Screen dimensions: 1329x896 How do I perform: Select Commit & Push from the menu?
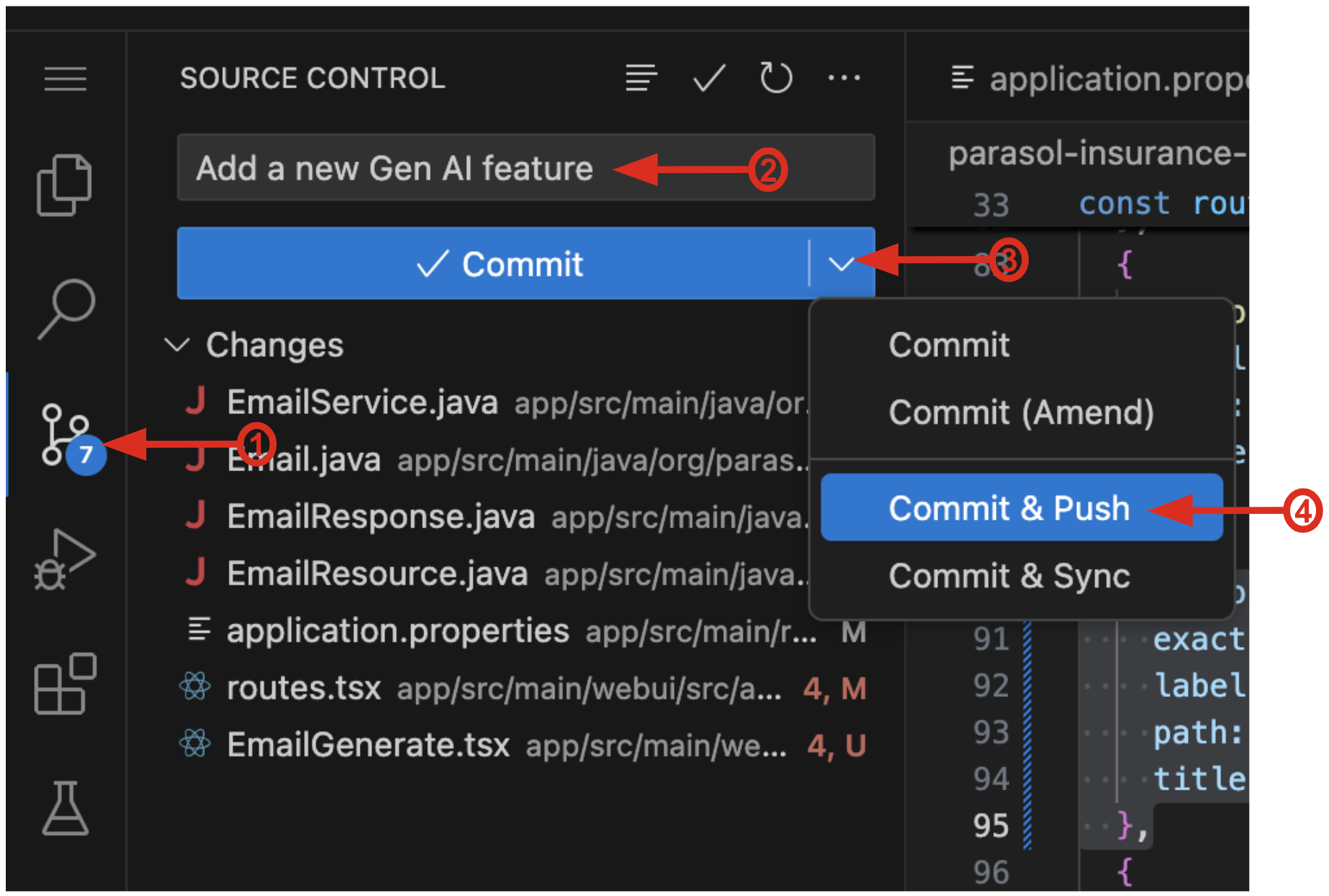coord(1008,508)
